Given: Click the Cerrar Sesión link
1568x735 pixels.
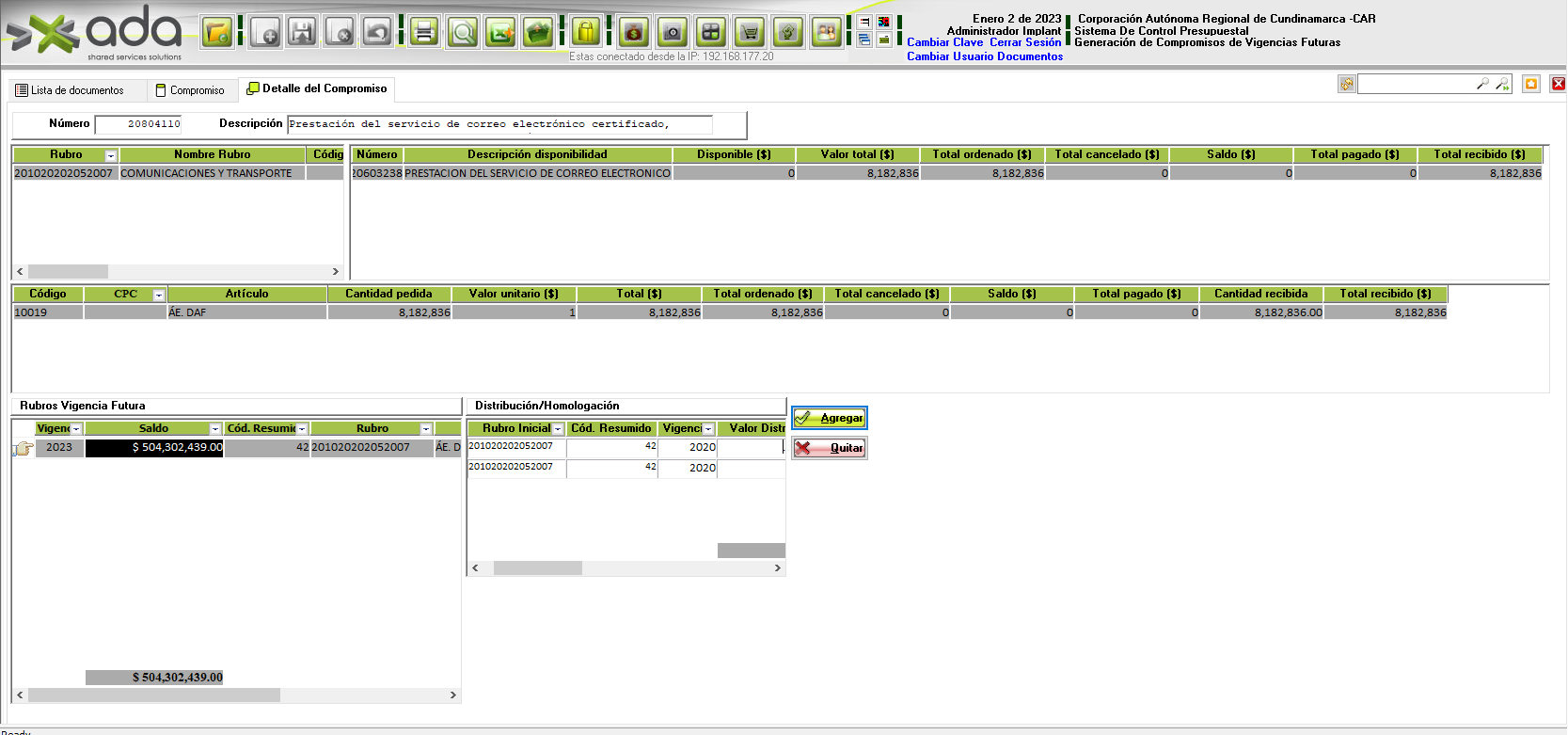Looking at the screenshot, I should (1024, 42).
